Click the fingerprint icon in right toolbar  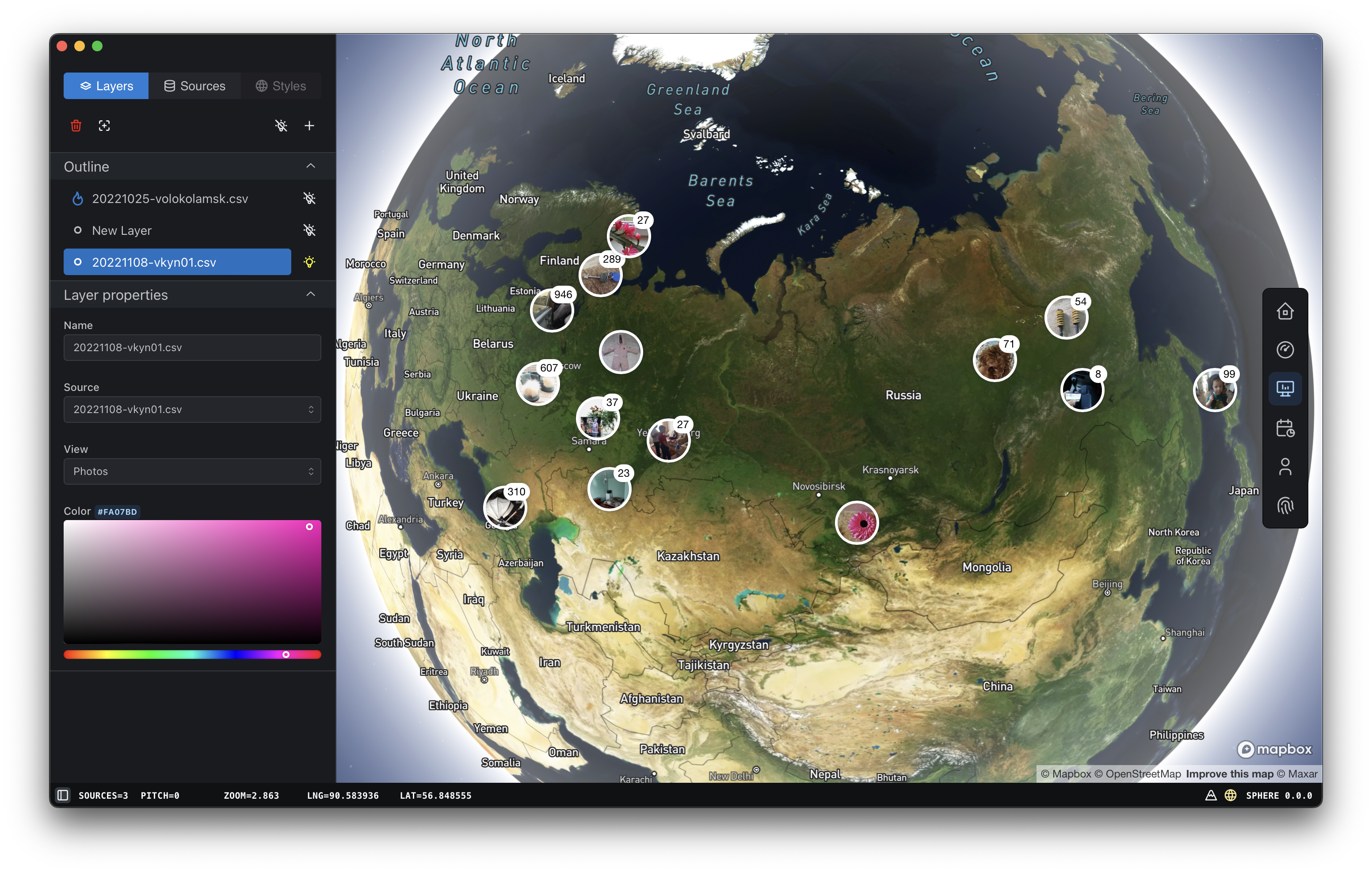point(1285,506)
